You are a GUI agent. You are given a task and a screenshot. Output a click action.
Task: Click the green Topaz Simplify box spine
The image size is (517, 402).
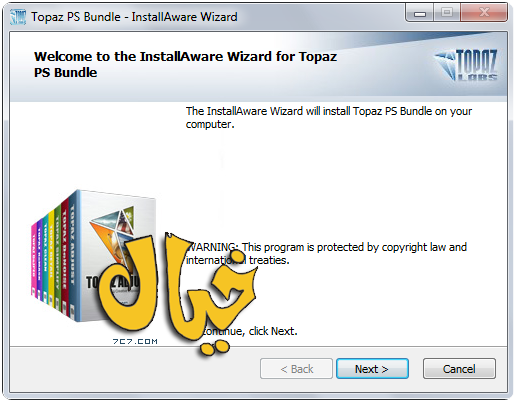(58, 257)
